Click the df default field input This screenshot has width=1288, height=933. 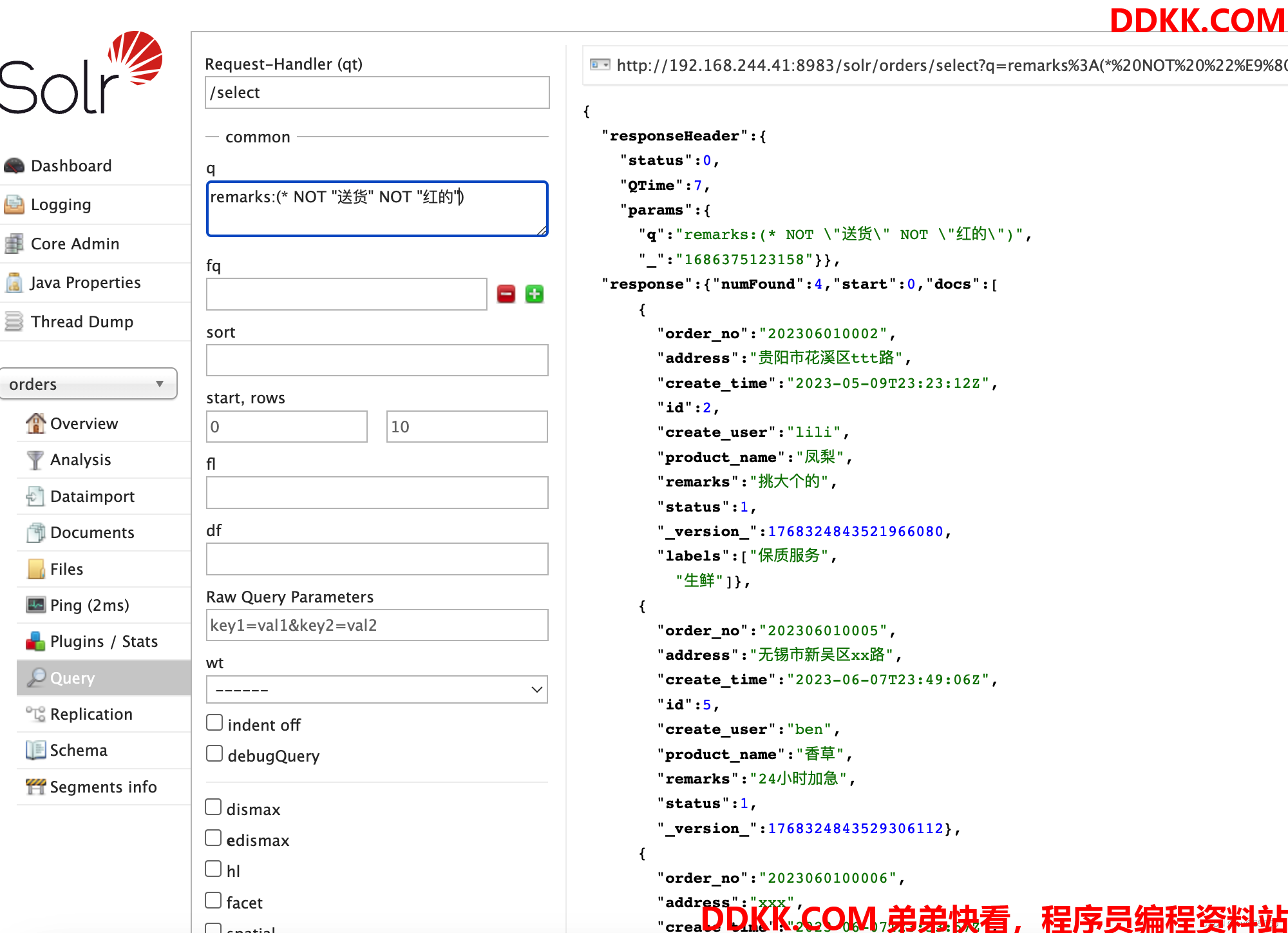point(377,559)
